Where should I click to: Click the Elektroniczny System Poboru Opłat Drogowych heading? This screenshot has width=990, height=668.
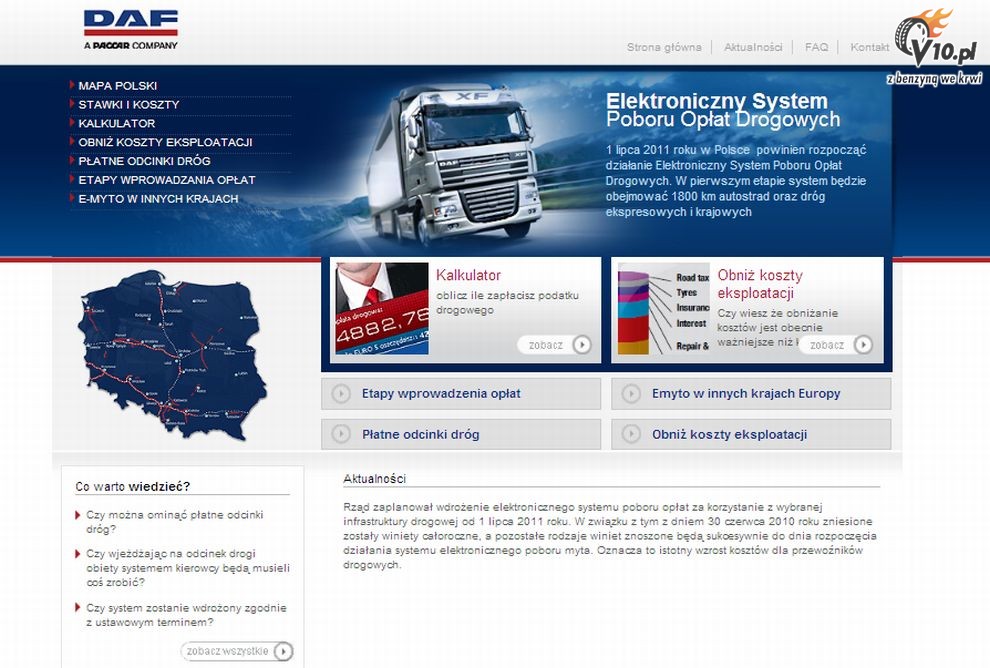(723, 110)
